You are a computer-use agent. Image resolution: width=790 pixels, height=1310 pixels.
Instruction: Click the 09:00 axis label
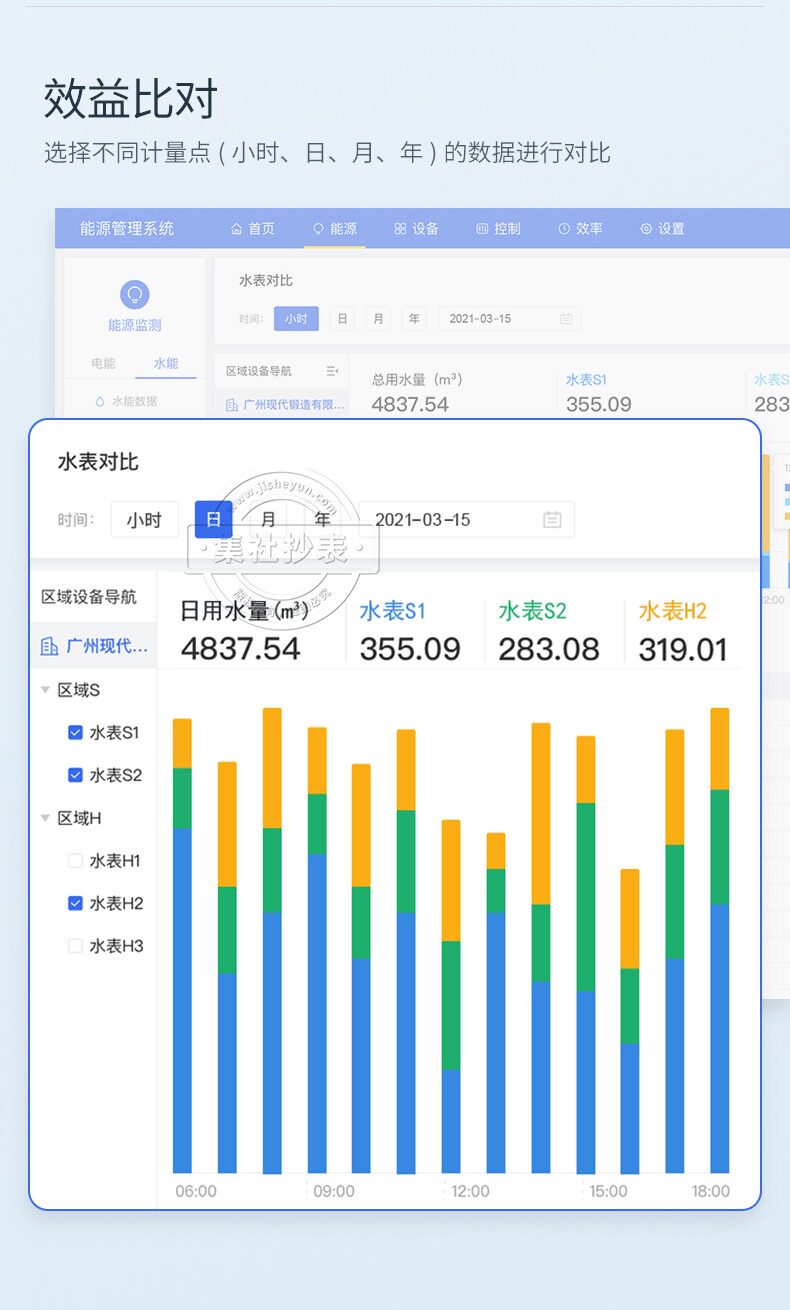[x=334, y=1191]
